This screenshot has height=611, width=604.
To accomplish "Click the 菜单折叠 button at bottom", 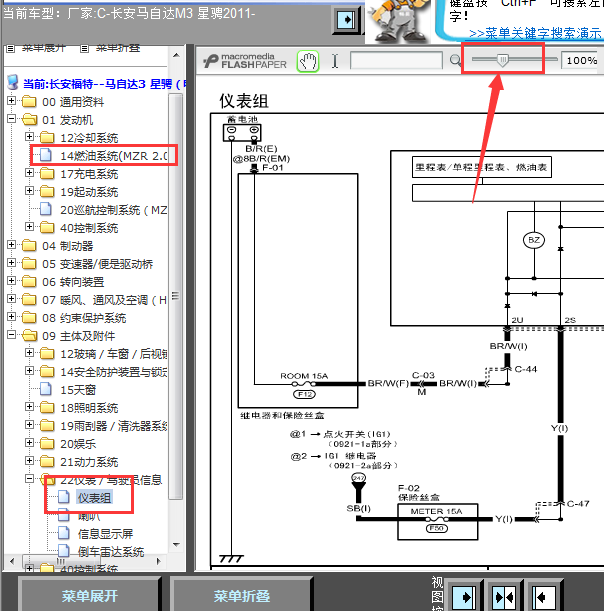I will coord(242,595).
